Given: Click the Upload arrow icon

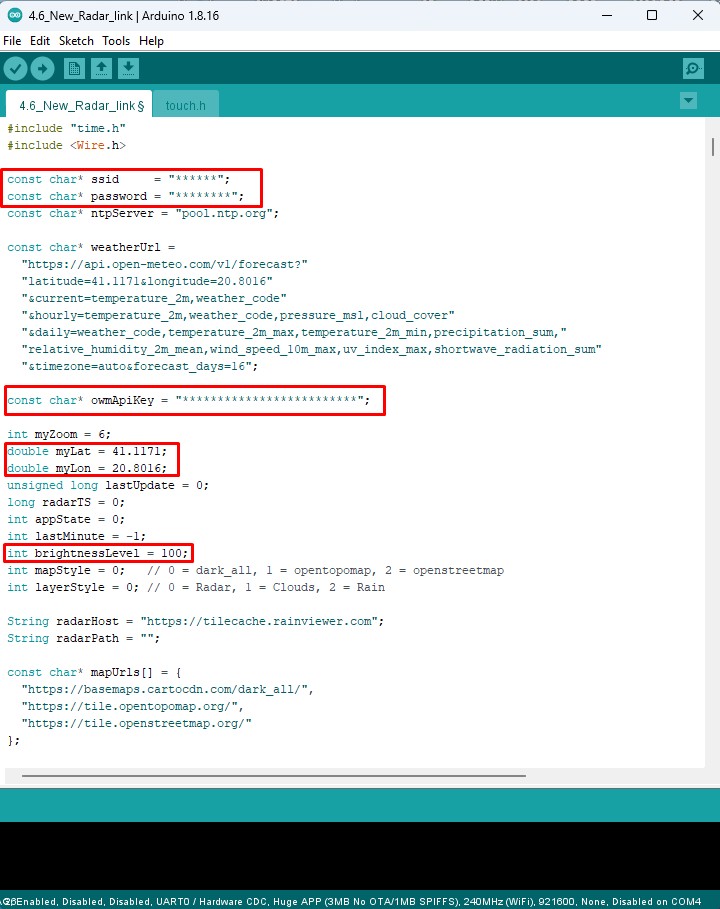Looking at the screenshot, I should click(42, 68).
